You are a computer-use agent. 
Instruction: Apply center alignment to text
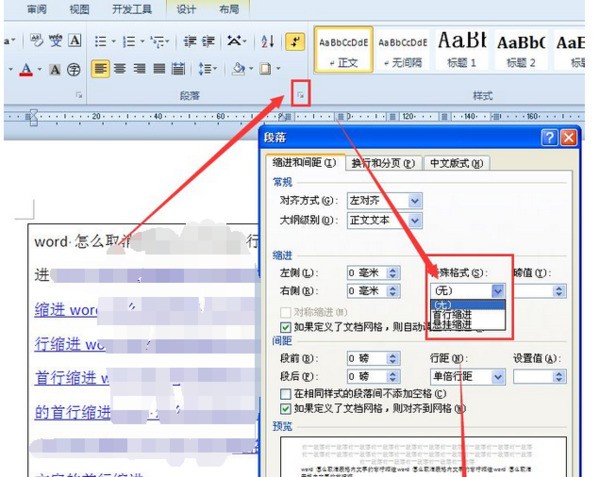(x=121, y=69)
